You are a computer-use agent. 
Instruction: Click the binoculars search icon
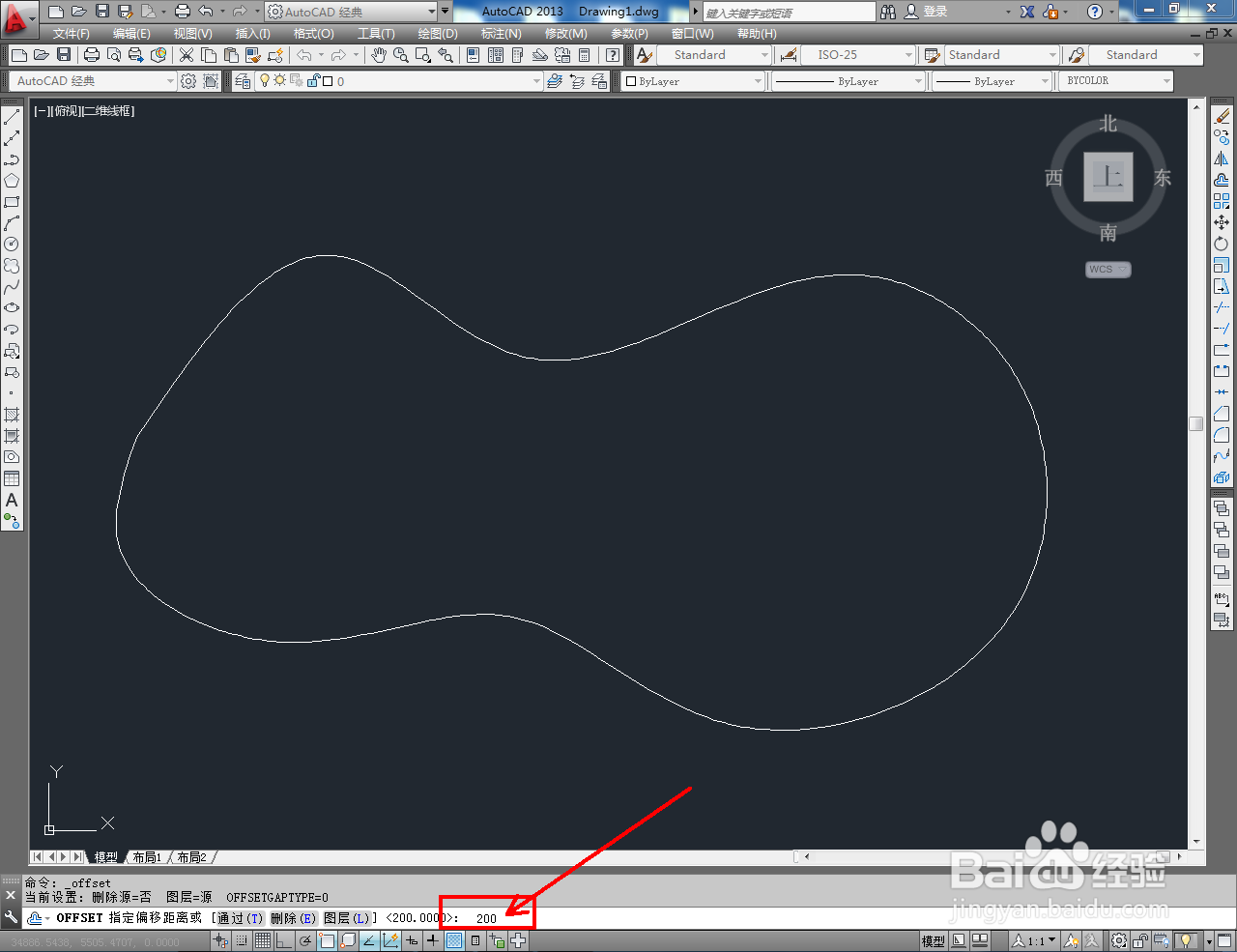[x=888, y=12]
